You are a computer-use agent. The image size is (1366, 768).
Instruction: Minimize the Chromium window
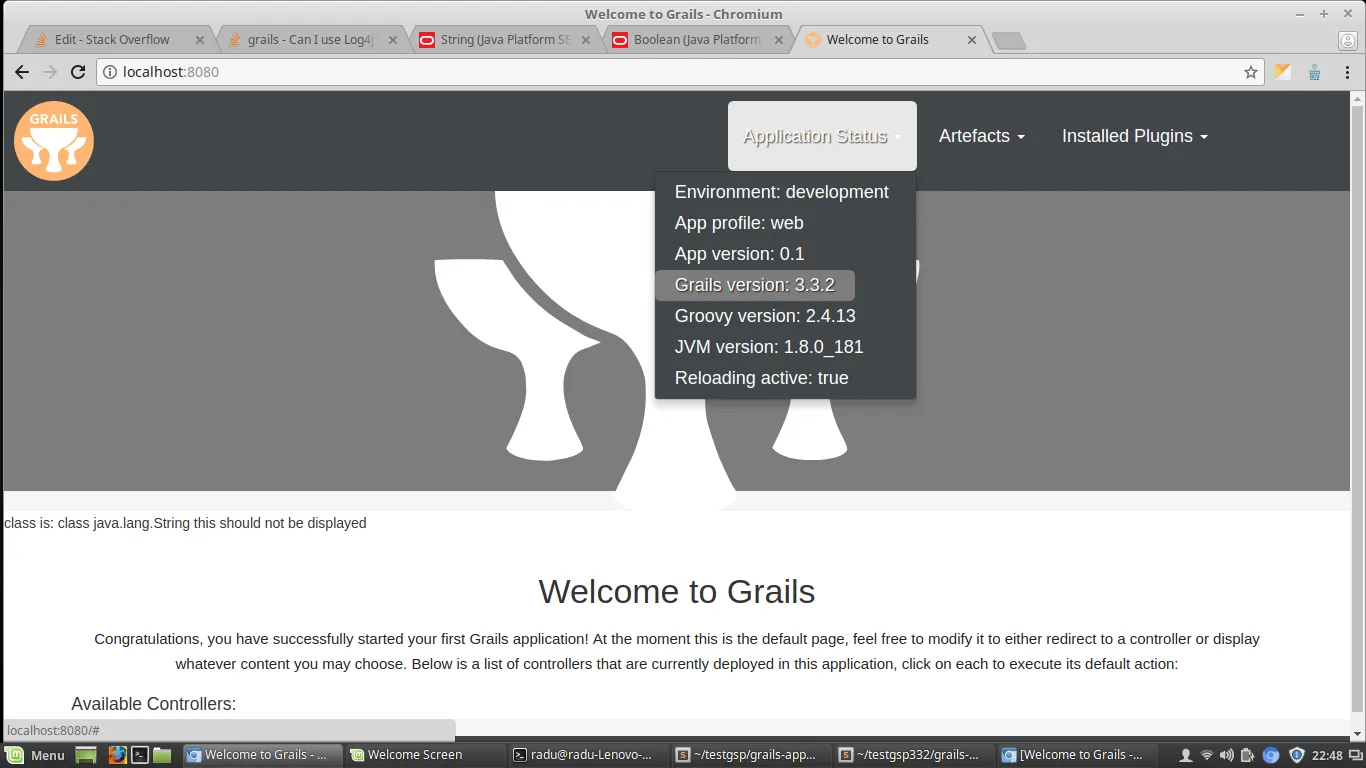coord(1300,14)
